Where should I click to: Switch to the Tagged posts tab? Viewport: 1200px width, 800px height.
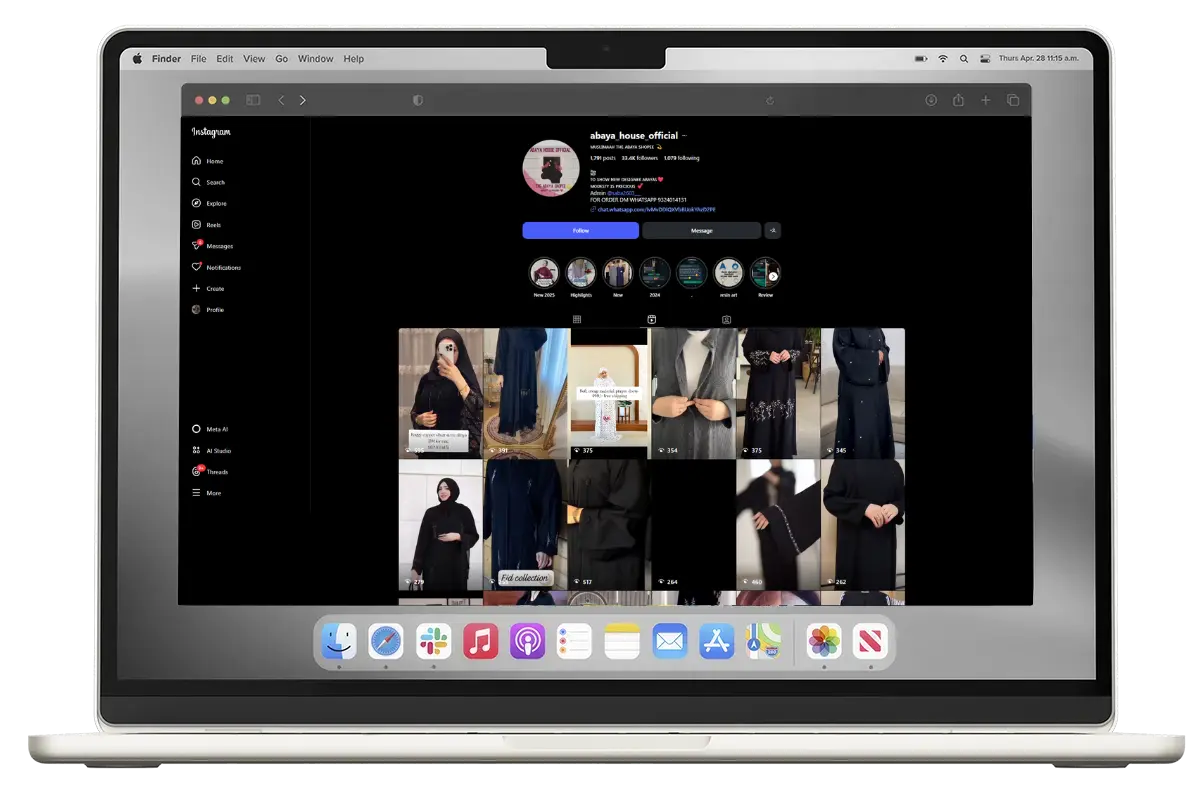(726, 320)
